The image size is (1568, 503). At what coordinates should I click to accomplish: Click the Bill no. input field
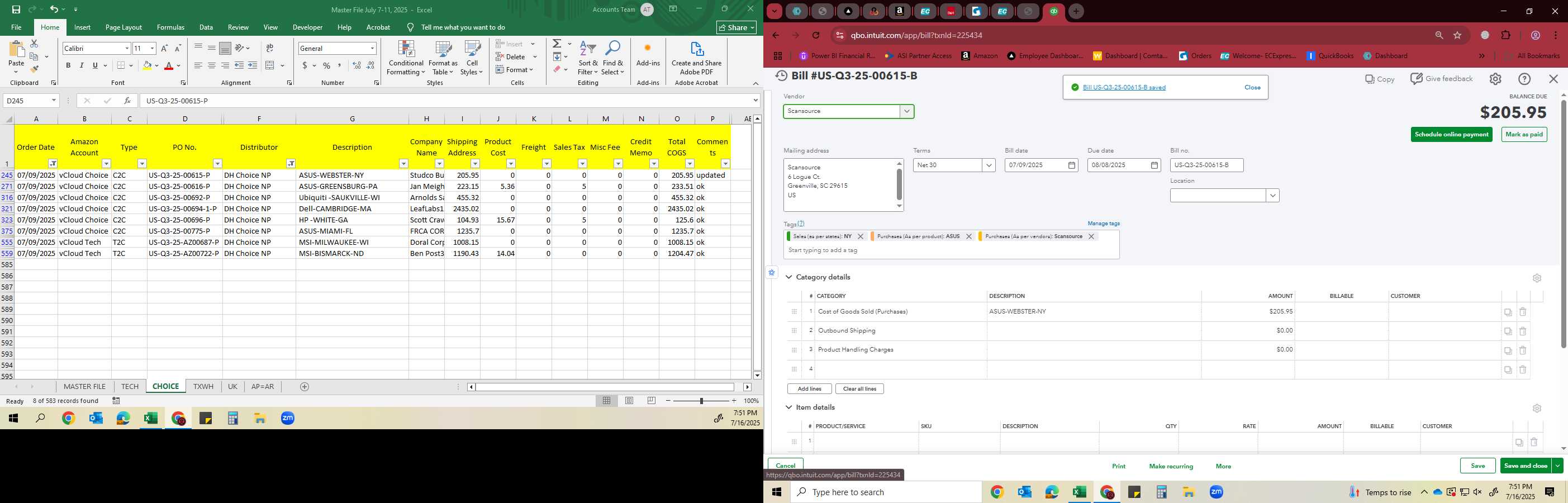tap(1206, 165)
